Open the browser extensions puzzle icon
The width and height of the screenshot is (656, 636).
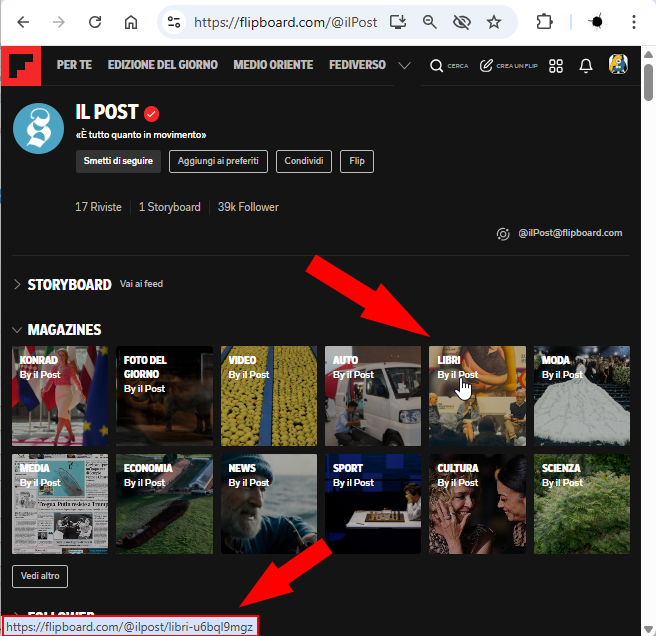pyautogui.click(x=544, y=22)
